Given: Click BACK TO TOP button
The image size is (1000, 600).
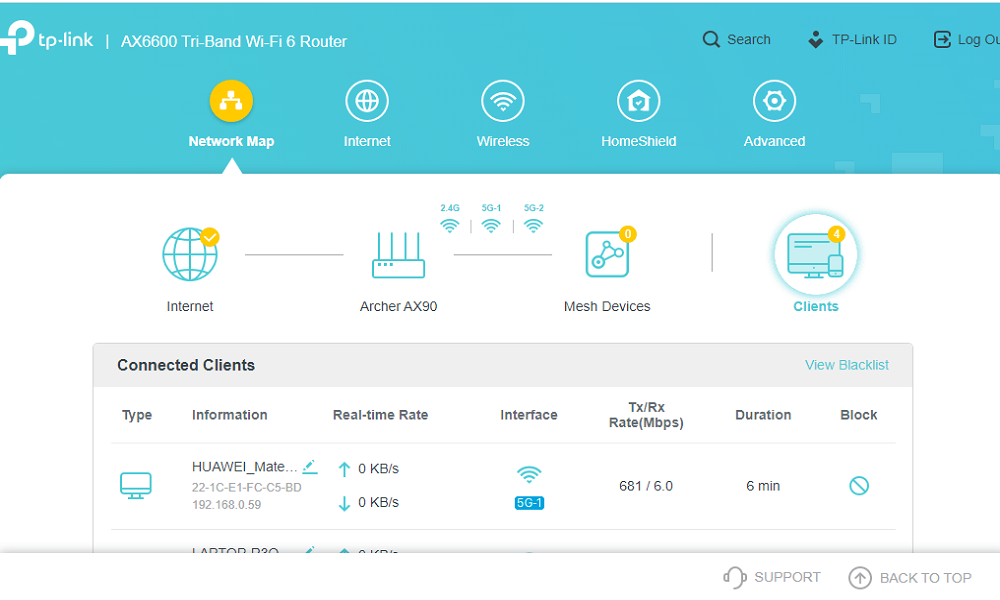Looking at the screenshot, I should (910, 578).
